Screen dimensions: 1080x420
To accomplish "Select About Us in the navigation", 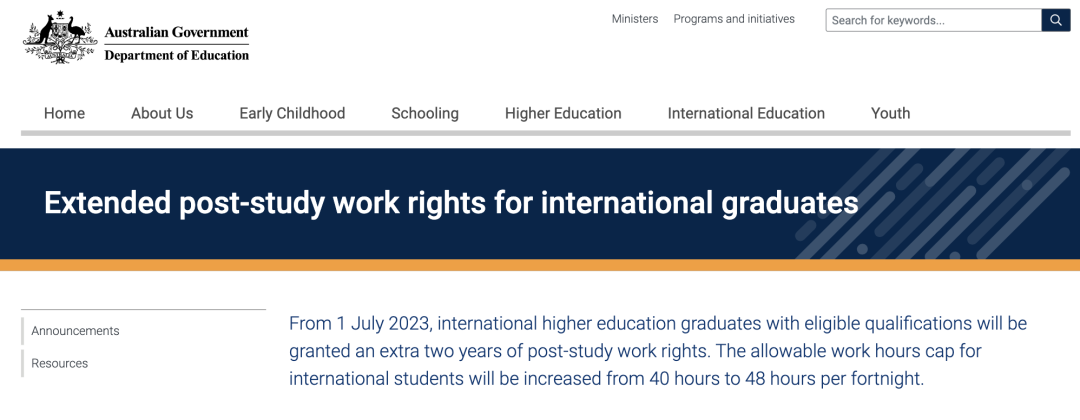I will point(162,113).
